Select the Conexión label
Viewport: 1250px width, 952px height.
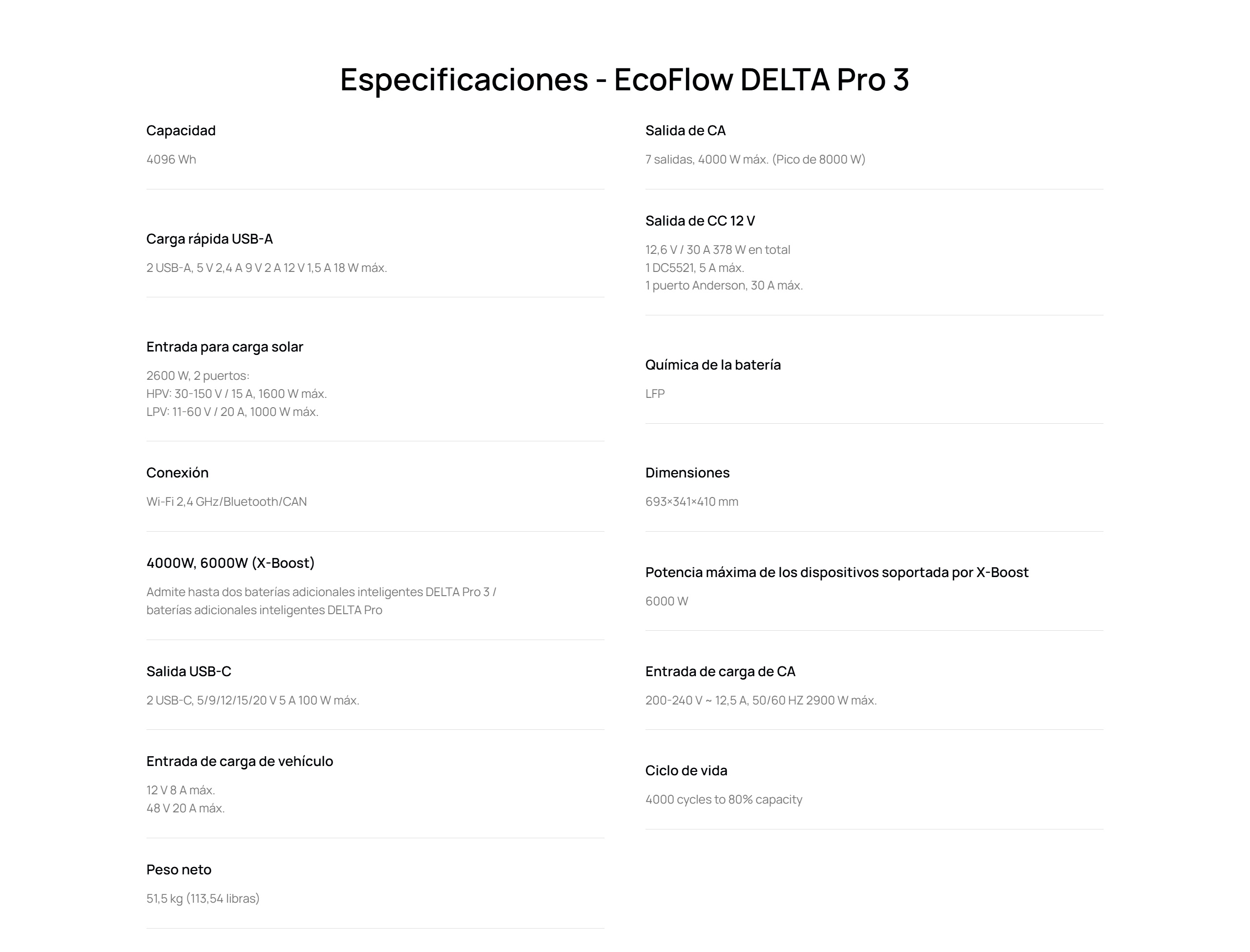(177, 473)
